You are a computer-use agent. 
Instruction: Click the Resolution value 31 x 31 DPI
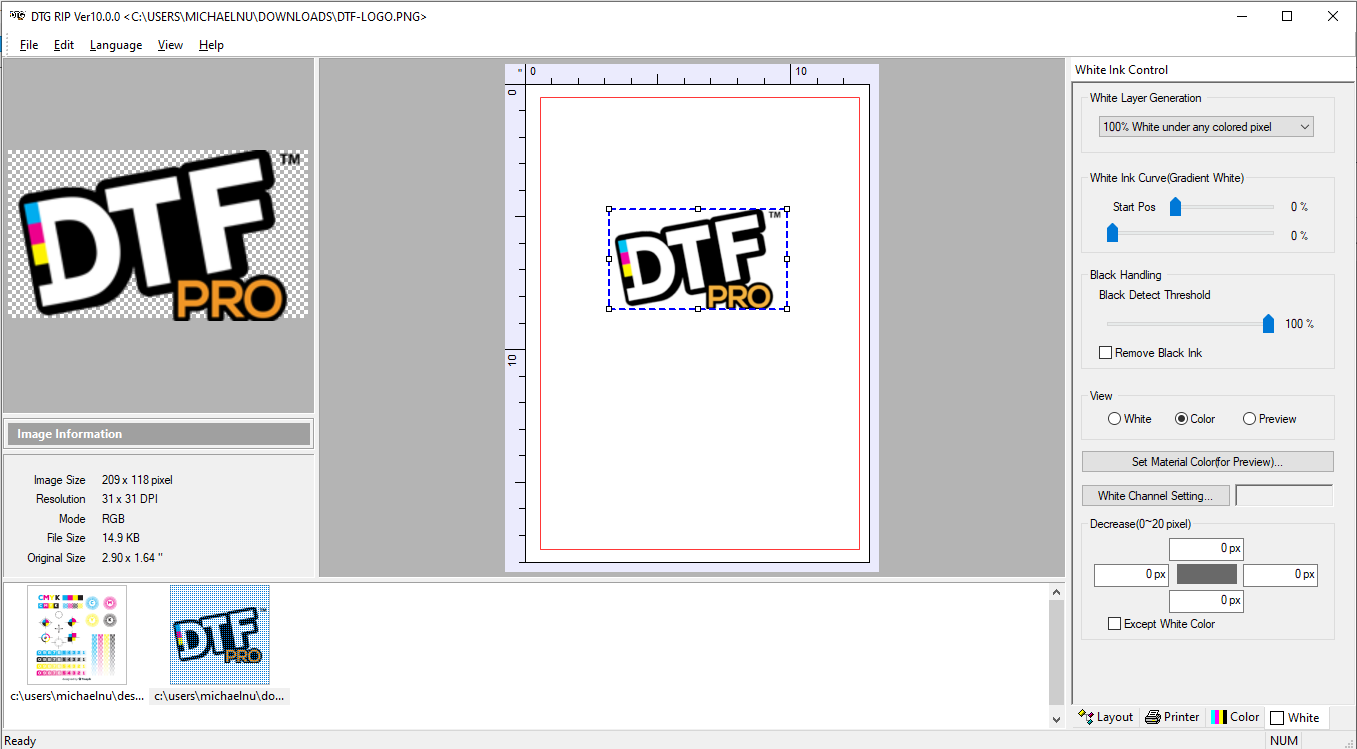click(130, 499)
